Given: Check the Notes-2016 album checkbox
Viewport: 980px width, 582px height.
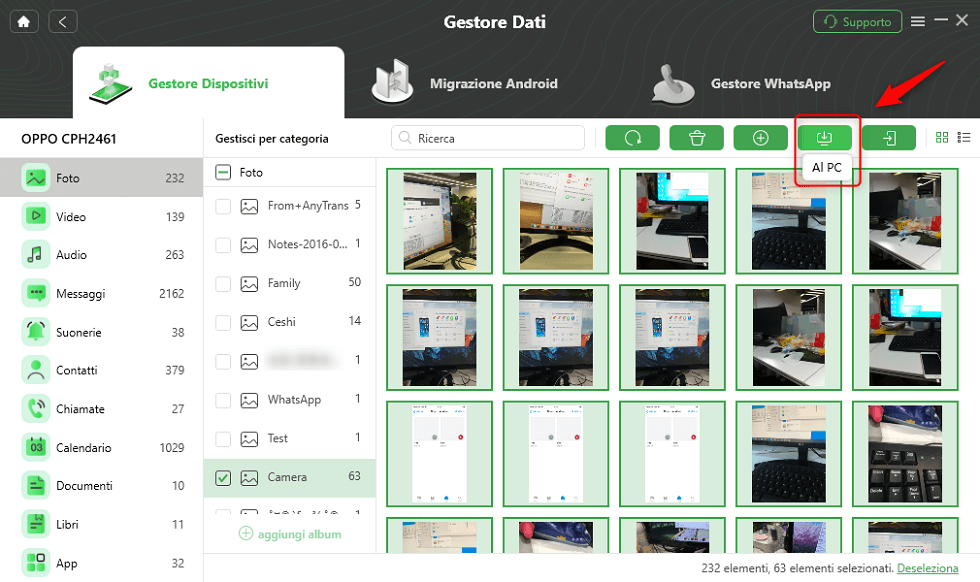Looking at the screenshot, I should [223, 244].
